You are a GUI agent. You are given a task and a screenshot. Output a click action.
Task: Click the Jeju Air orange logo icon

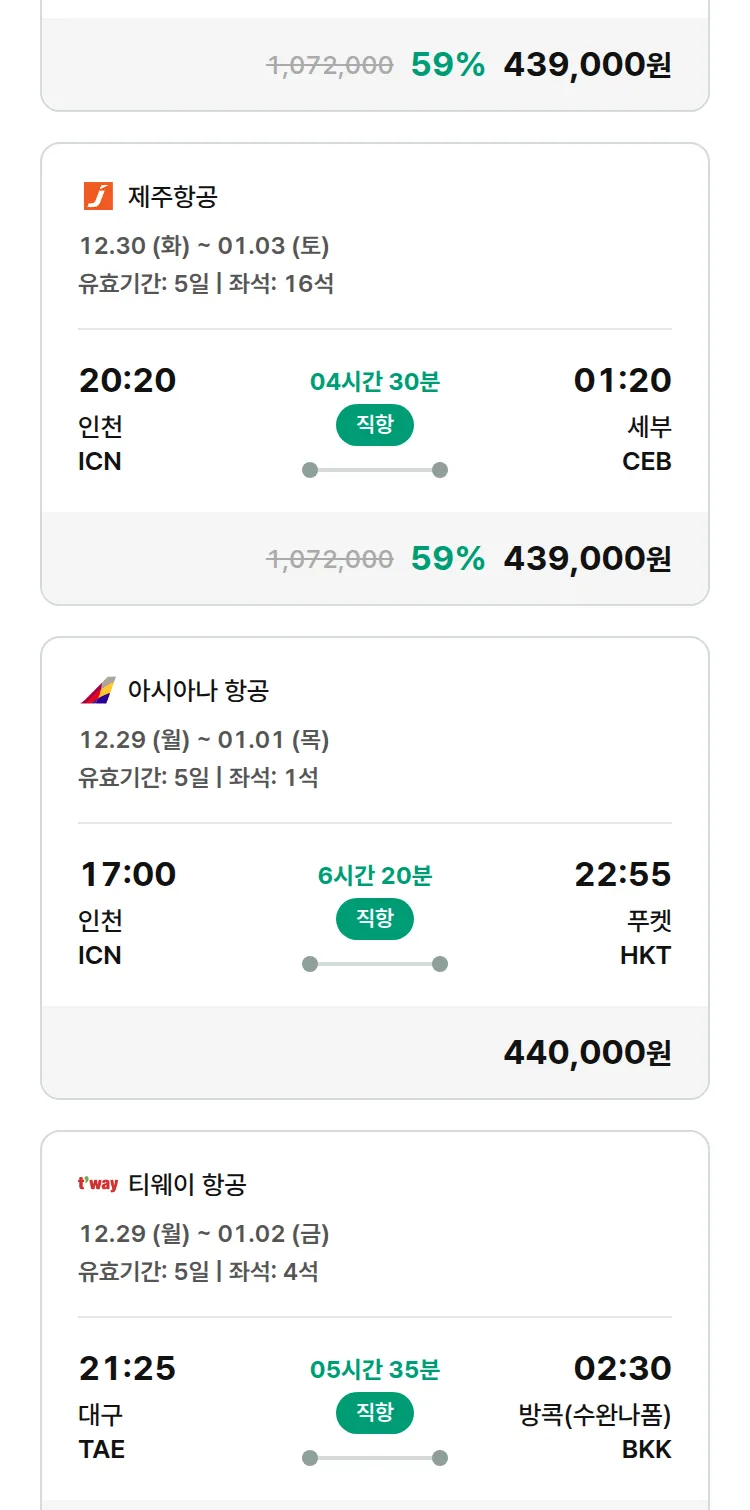tap(98, 196)
